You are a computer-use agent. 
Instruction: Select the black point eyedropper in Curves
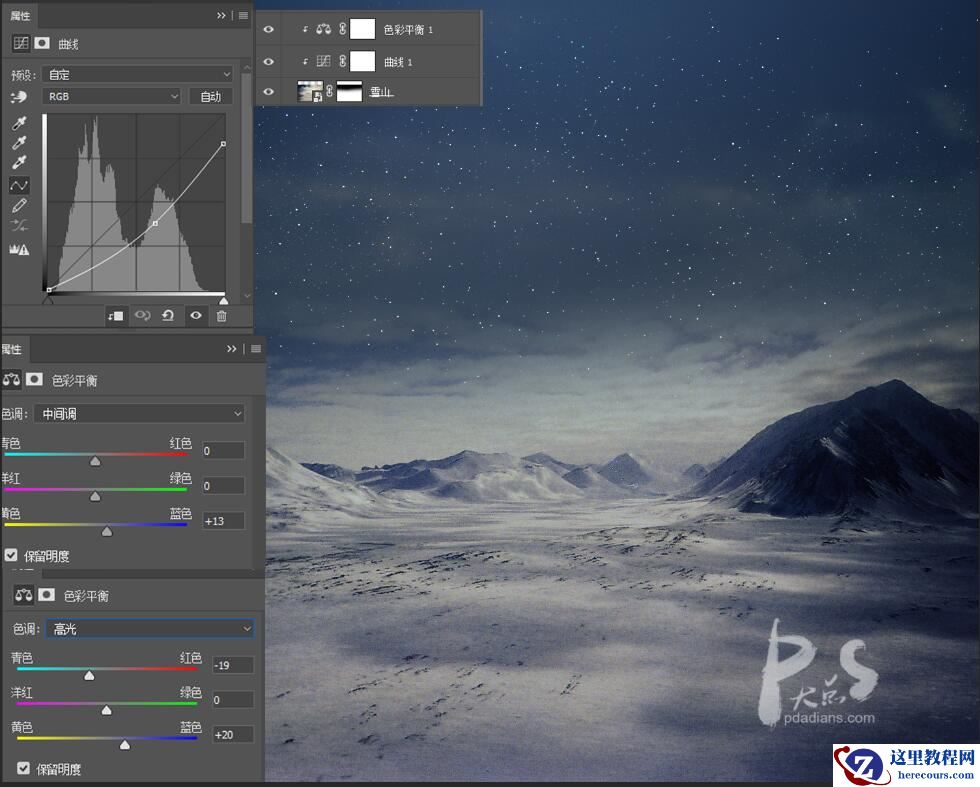click(x=18, y=123)
